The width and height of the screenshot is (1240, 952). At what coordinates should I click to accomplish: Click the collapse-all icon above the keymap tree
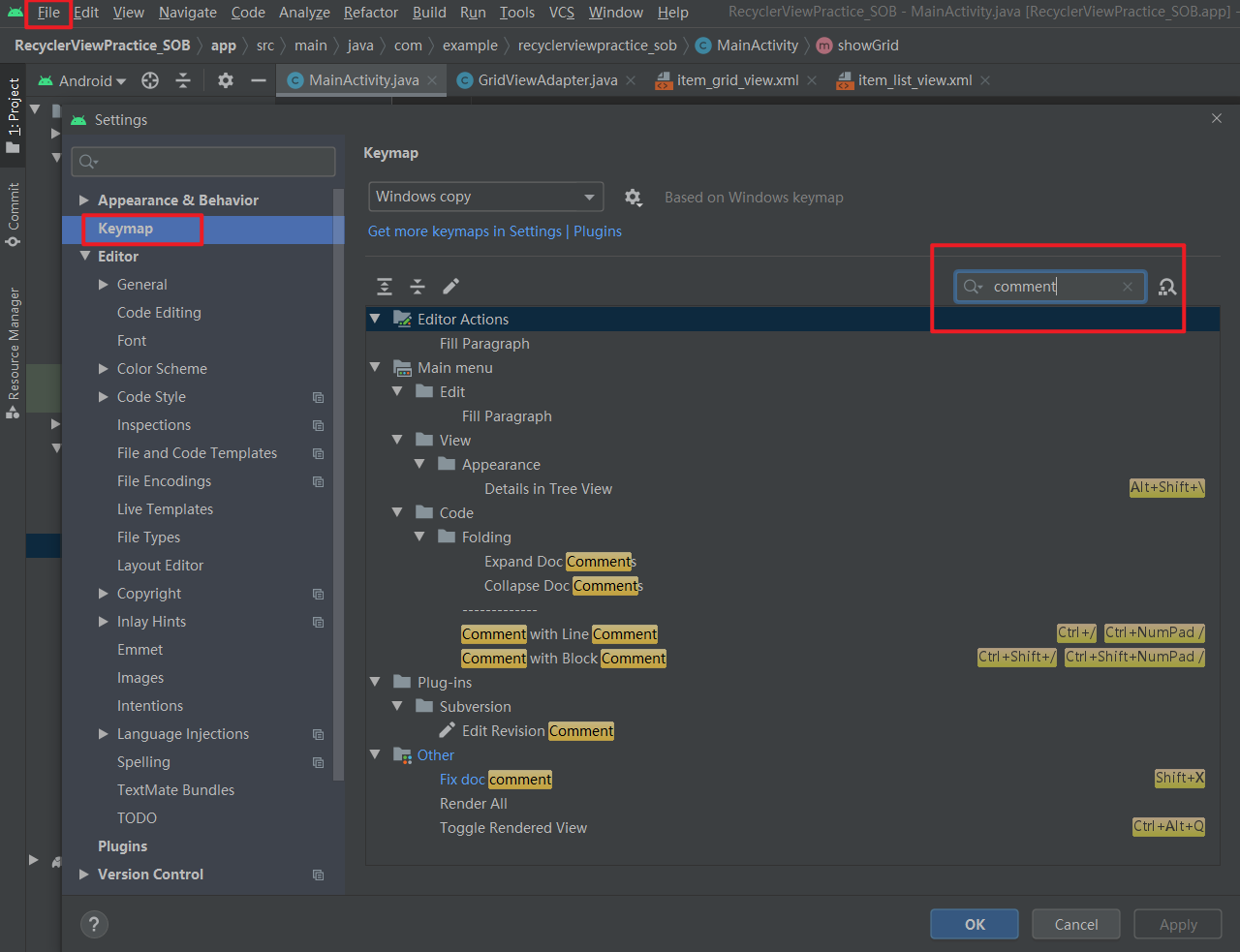[418, 287]
